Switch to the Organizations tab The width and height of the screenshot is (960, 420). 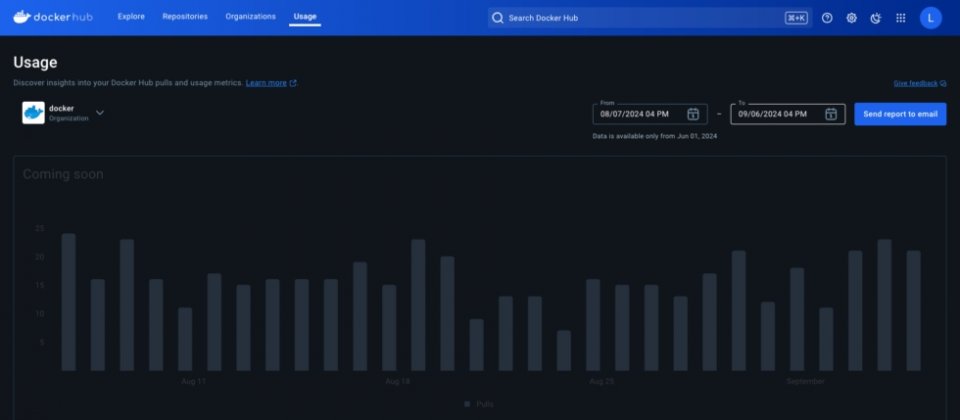[x=250, y=17]
